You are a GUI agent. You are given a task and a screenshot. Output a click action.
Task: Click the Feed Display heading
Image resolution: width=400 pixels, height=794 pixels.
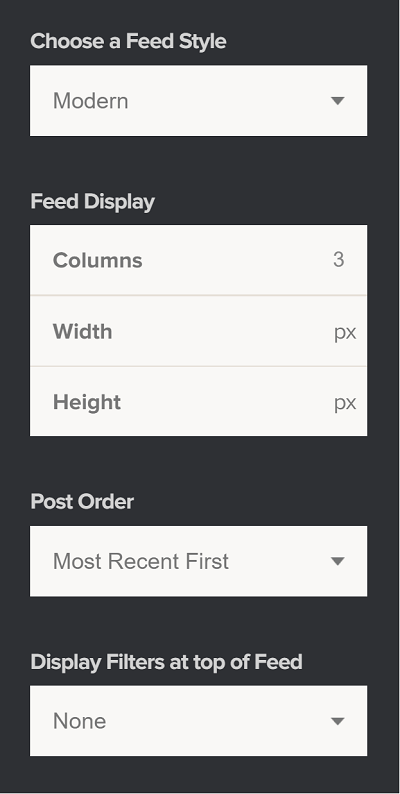click(93, 202)
